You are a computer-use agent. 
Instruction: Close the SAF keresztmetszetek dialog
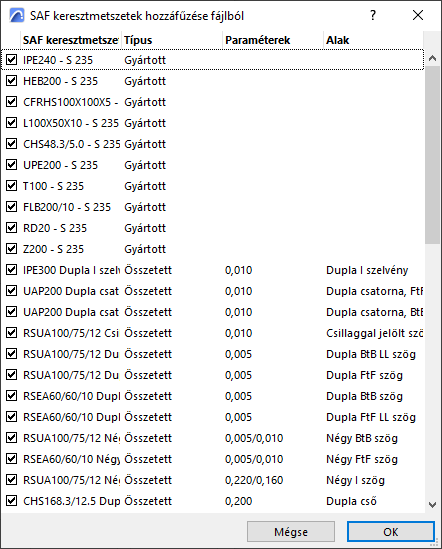pos(418,15)
